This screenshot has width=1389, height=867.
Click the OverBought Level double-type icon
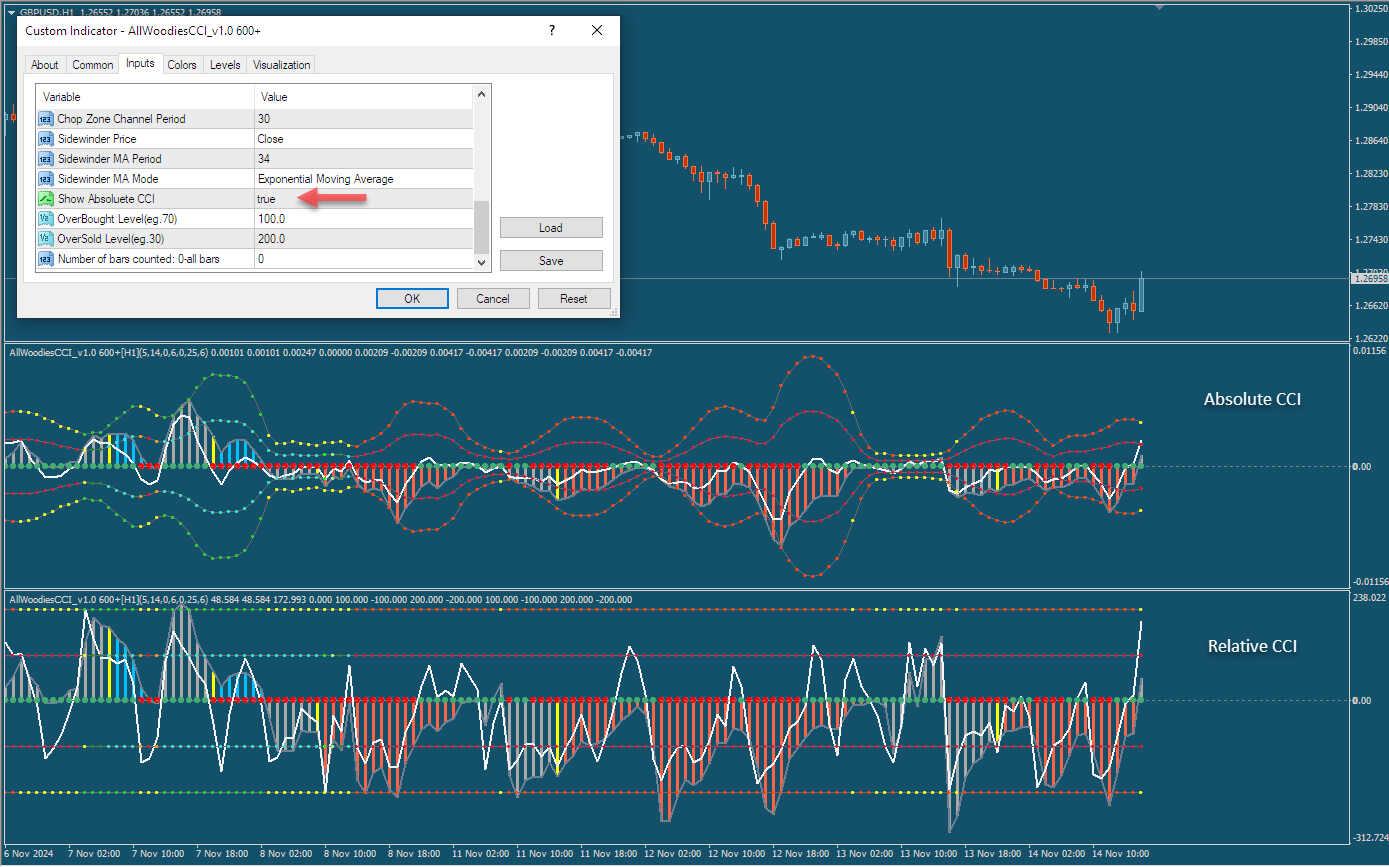click(45, 219)
